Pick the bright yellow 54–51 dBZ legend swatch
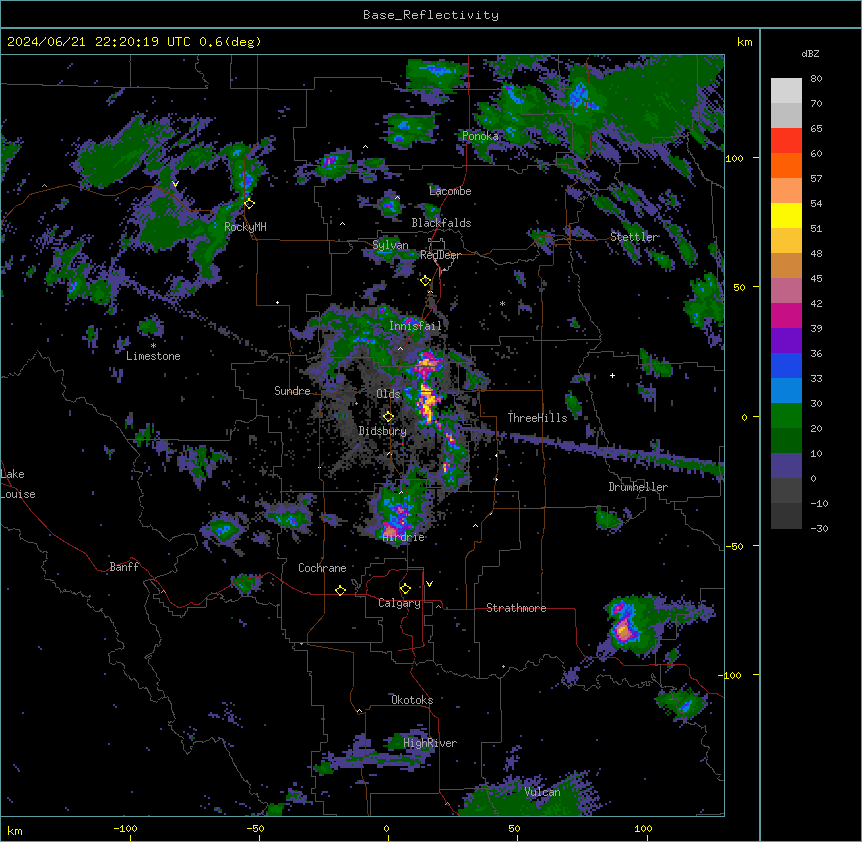Viewport: 862px width, 842px height. pos(786,215)
